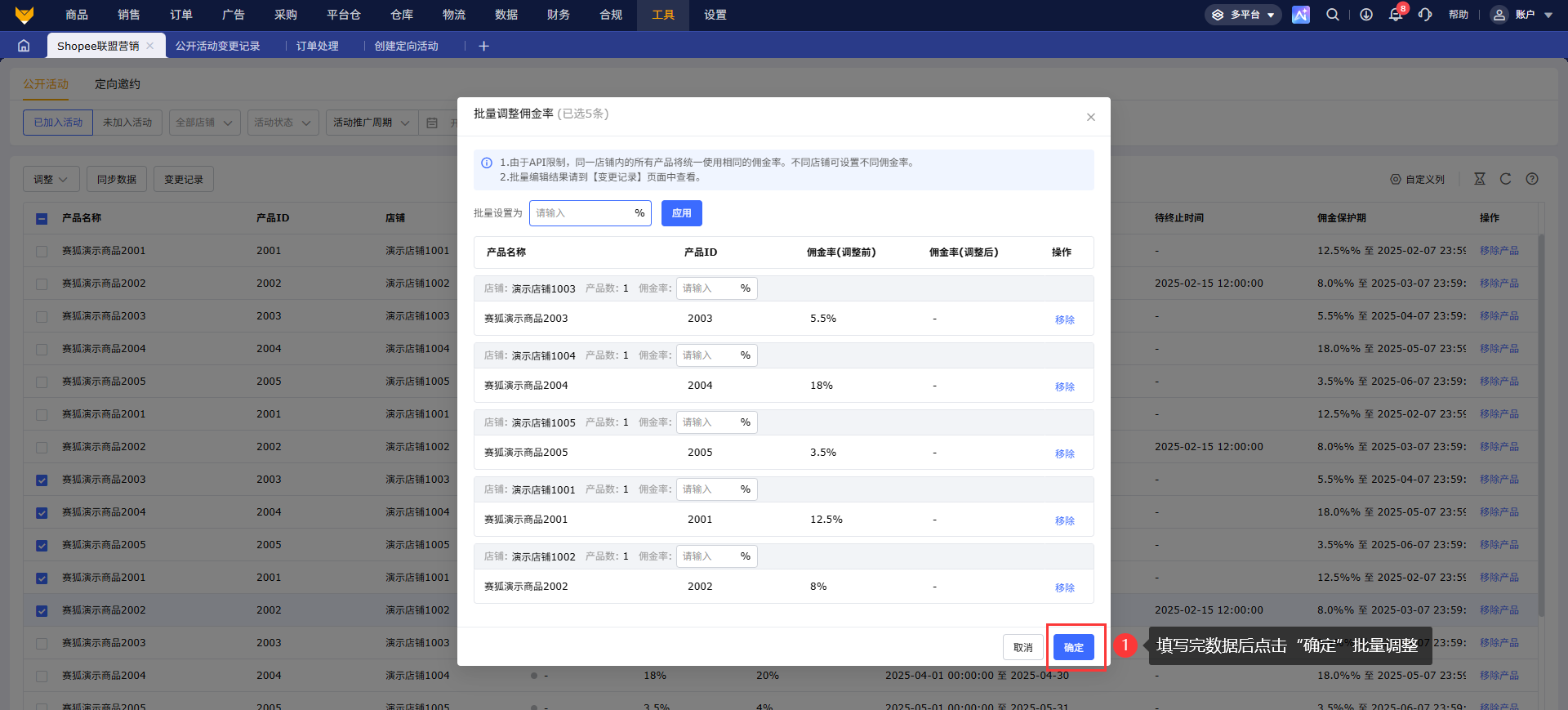Viewport: 1568px width, 710px height.
Task: Click the 同步数据 button
Action: click(x=117, y=179)
